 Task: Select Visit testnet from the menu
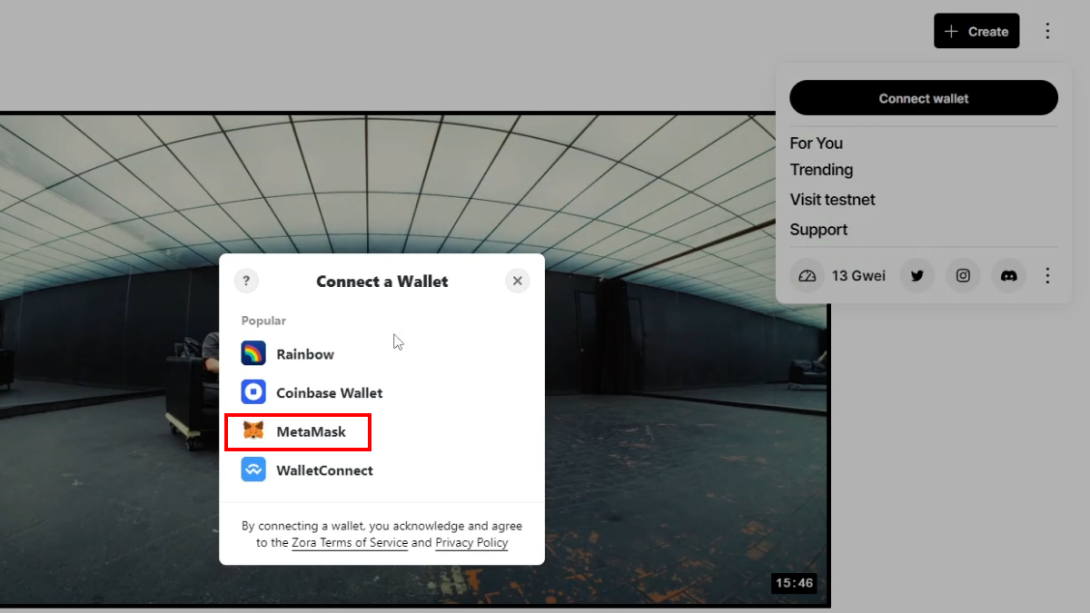click(x=832, y=199)
